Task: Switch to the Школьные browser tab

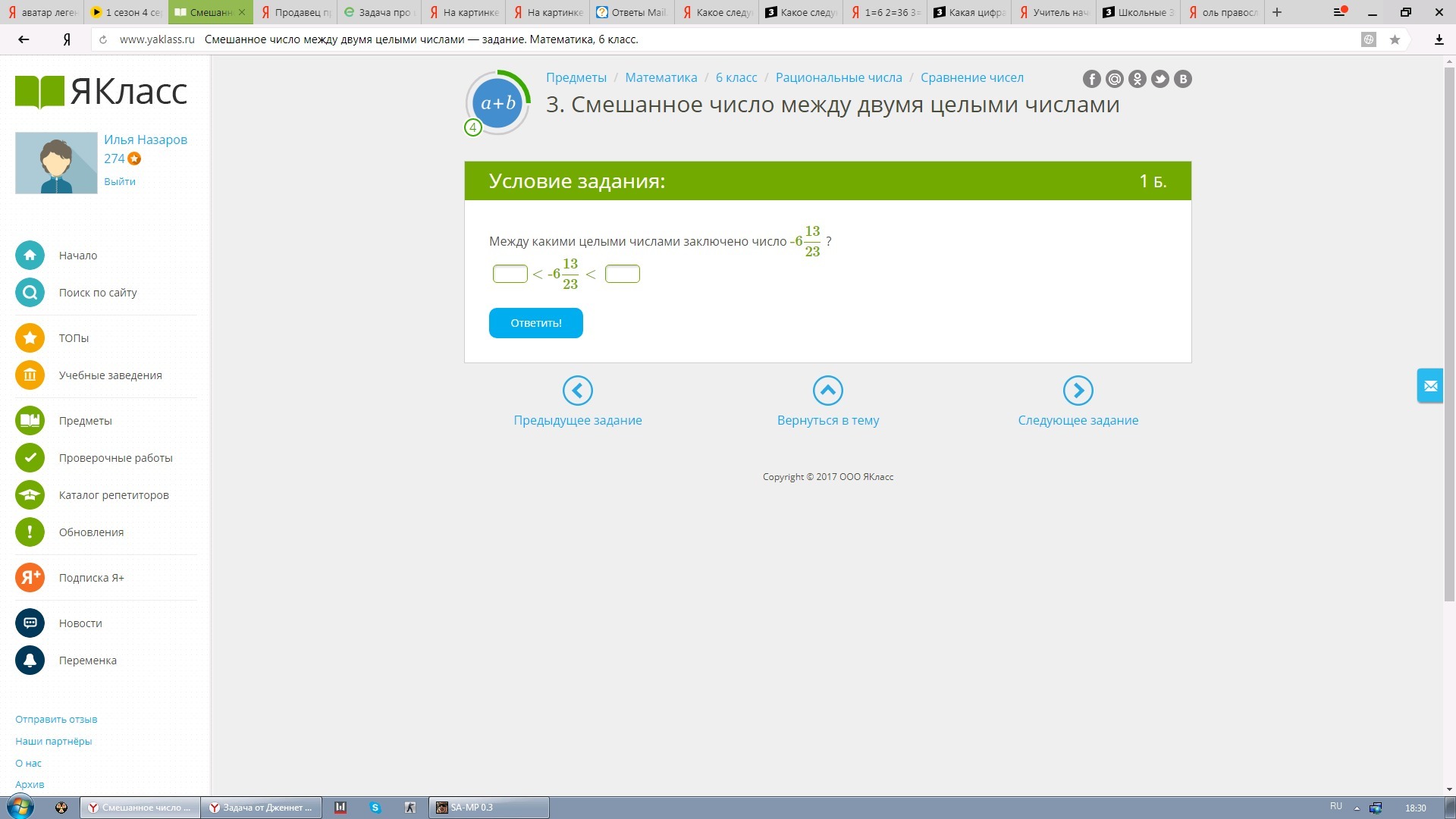Action: [1137, 12]
